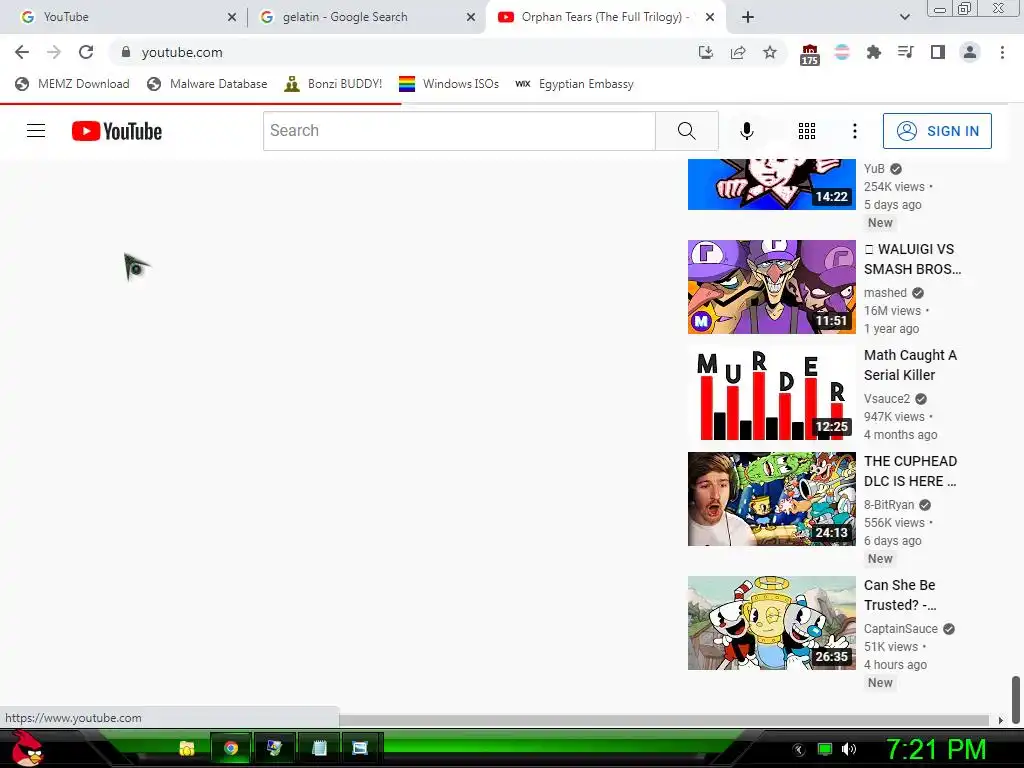1024x768 pixels.
Task: Open THE CUPHEAD DLC IS HERE title
Action: [x=910, y=471]
